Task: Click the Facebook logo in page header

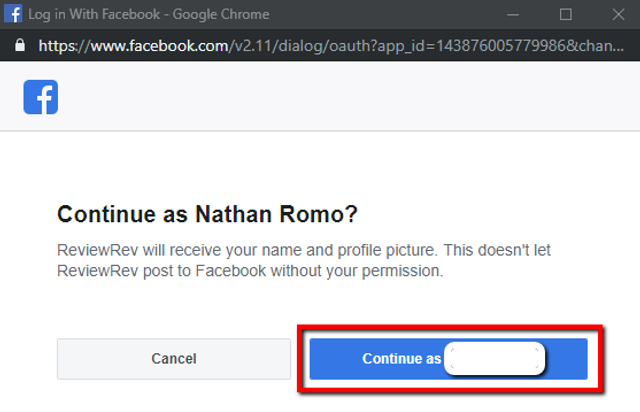Action: [40, 97]
